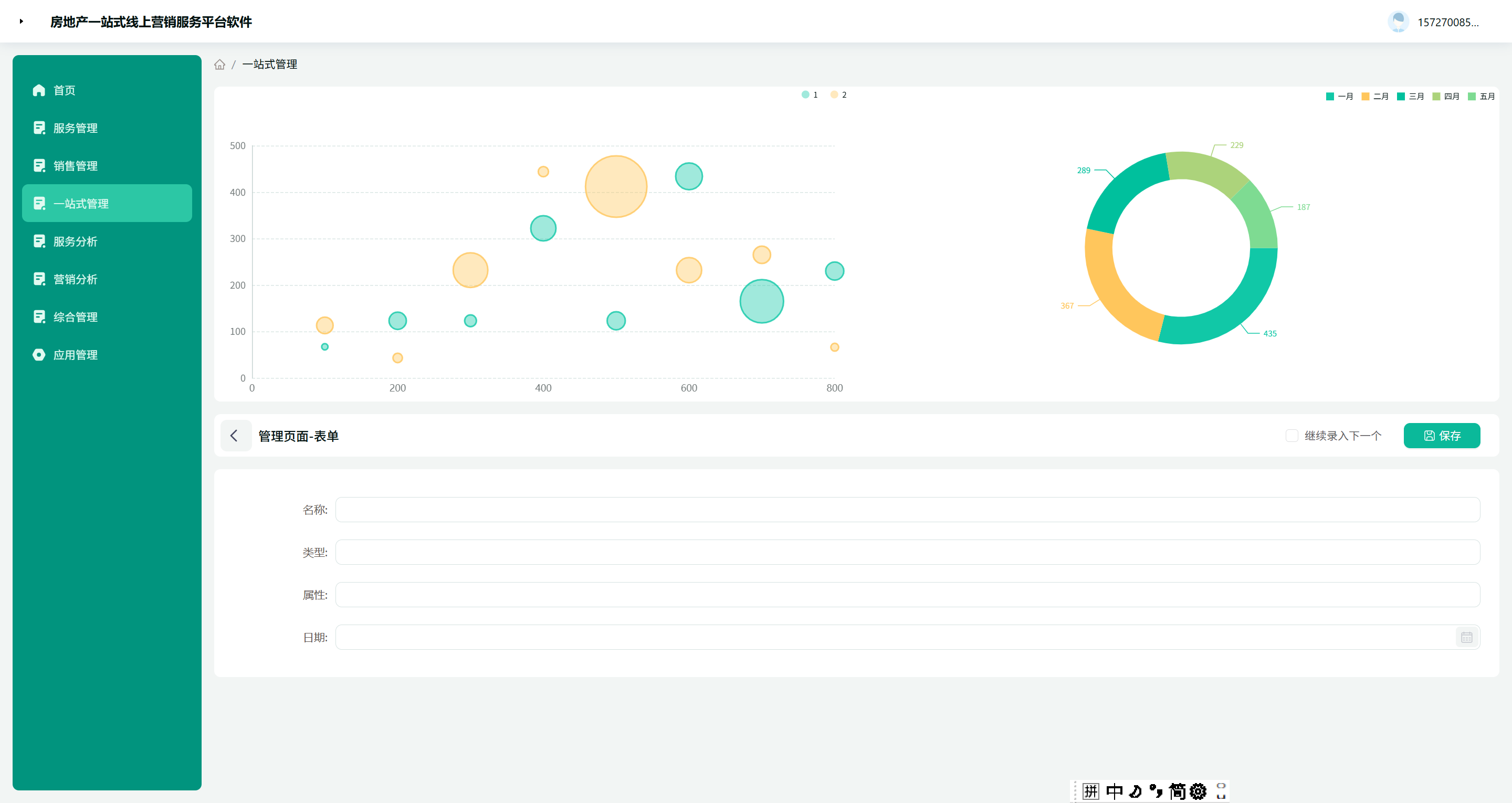
Task: Click the 服务管理 sidebar icon
Action: 39,128
